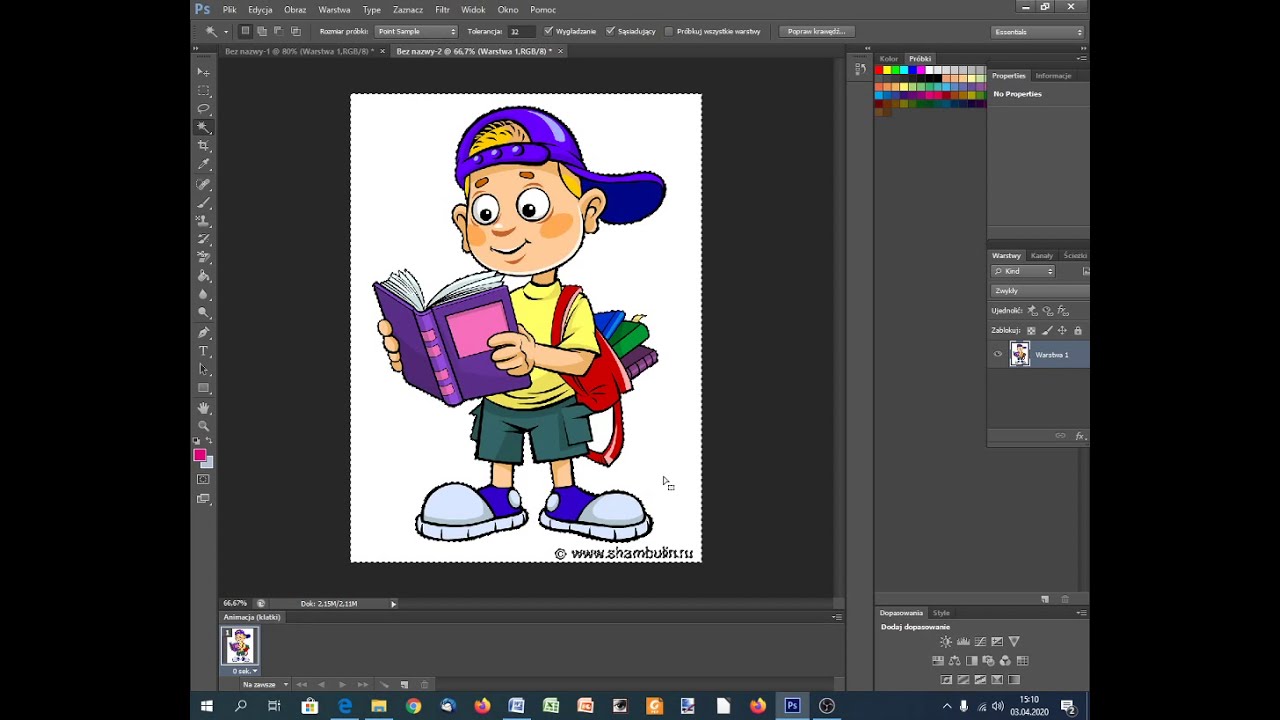Switch to the Style tab
The height and width of the screenshot is (720, 1280).
click(x=941, y=613)
